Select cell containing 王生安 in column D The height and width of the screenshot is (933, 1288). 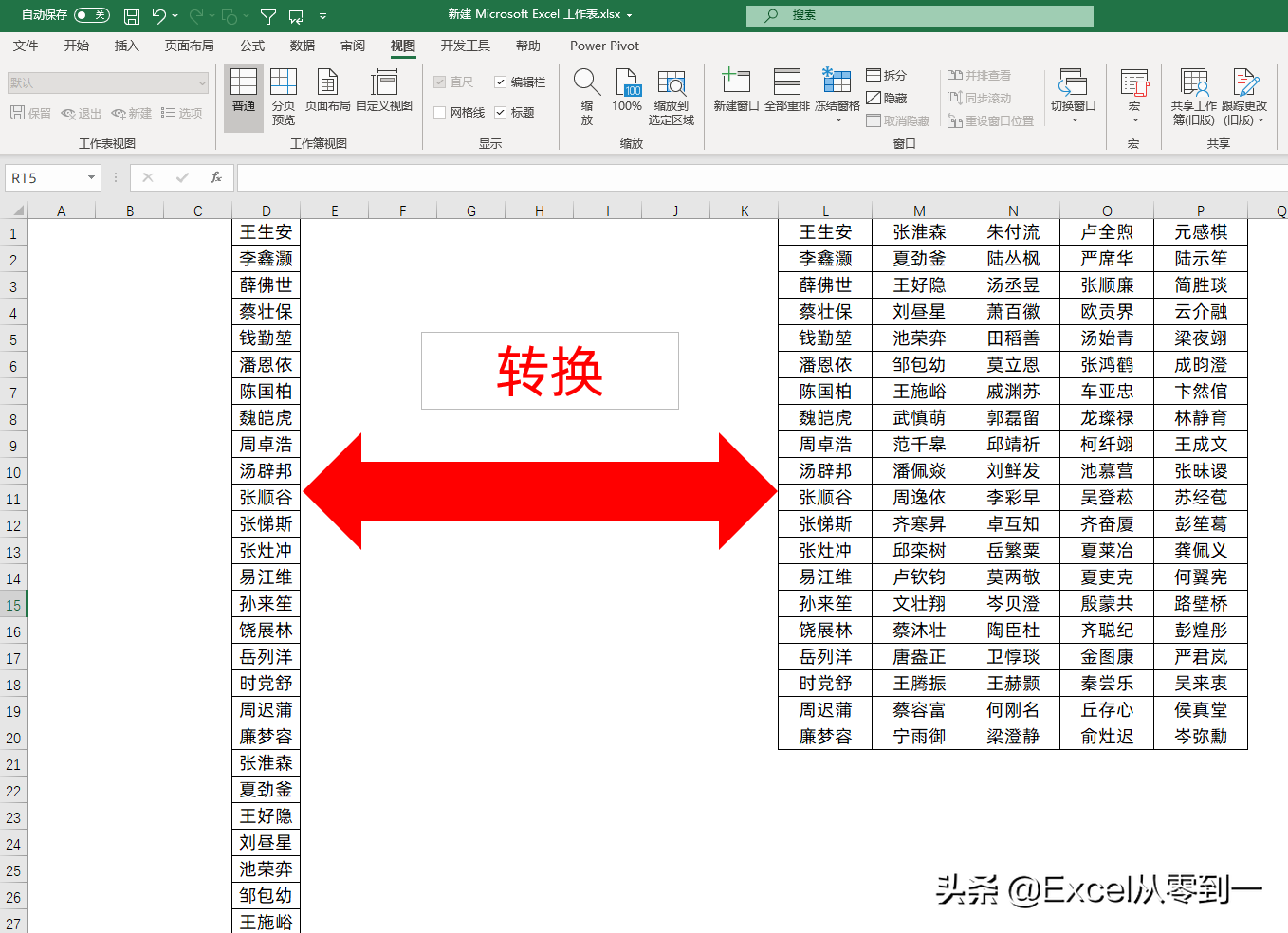pyautogui.click(x=267, y=232)
